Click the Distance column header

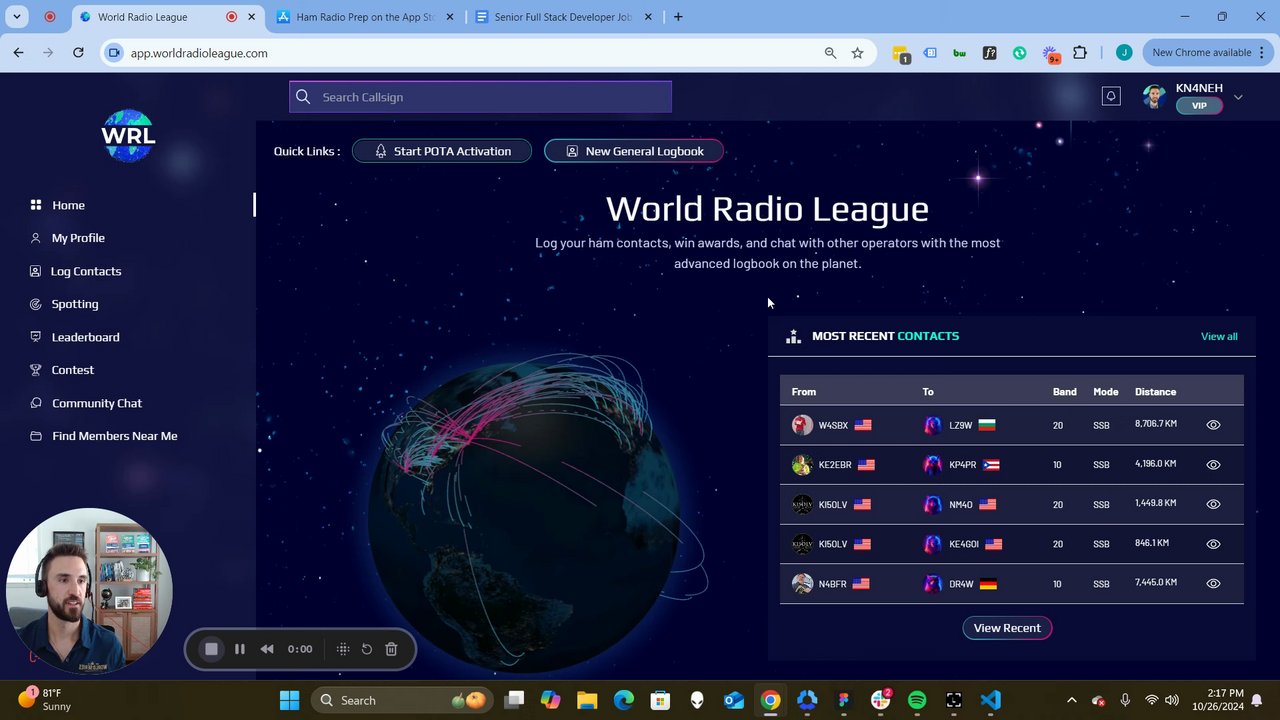pos(1155,392)
